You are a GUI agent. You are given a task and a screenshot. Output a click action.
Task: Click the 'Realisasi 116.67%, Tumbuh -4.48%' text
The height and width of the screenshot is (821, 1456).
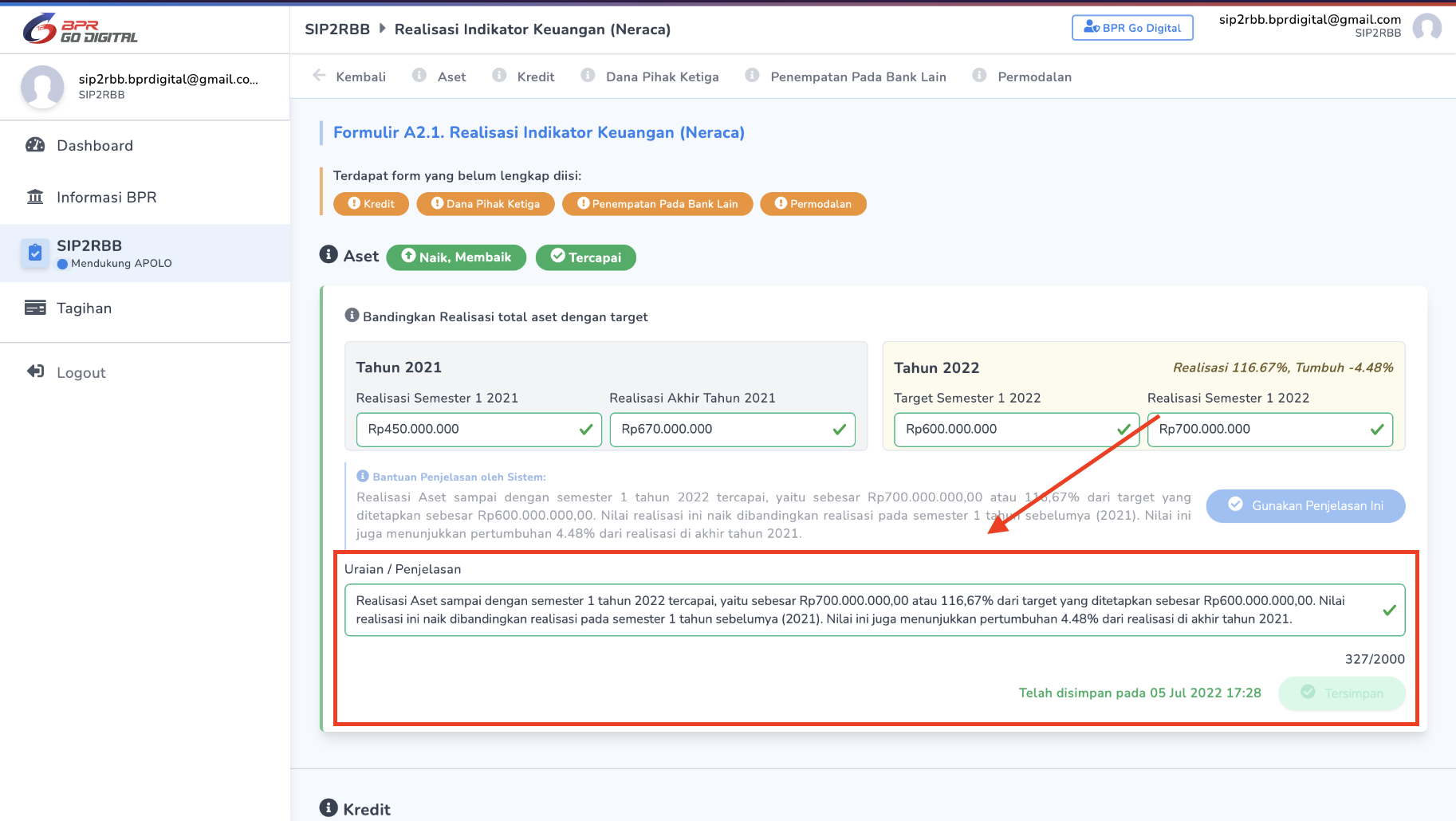click(1283, 367)
